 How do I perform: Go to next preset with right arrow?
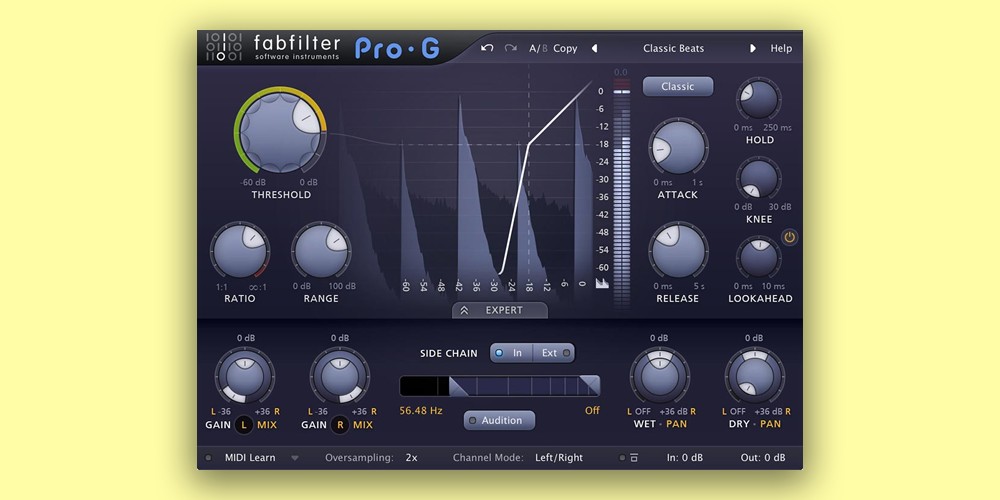753,48
